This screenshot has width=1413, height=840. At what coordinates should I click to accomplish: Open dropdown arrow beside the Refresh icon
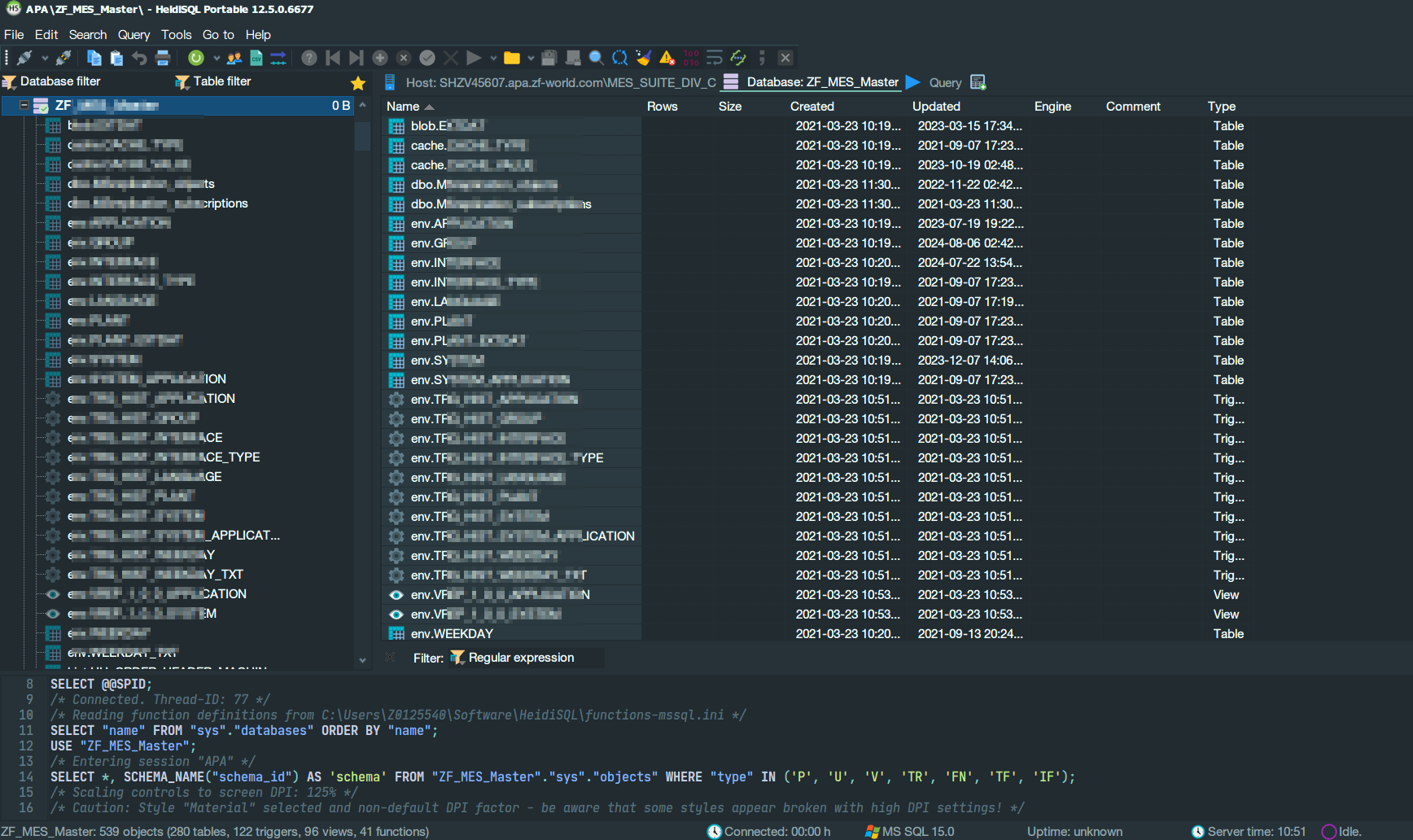pos(217,59)
